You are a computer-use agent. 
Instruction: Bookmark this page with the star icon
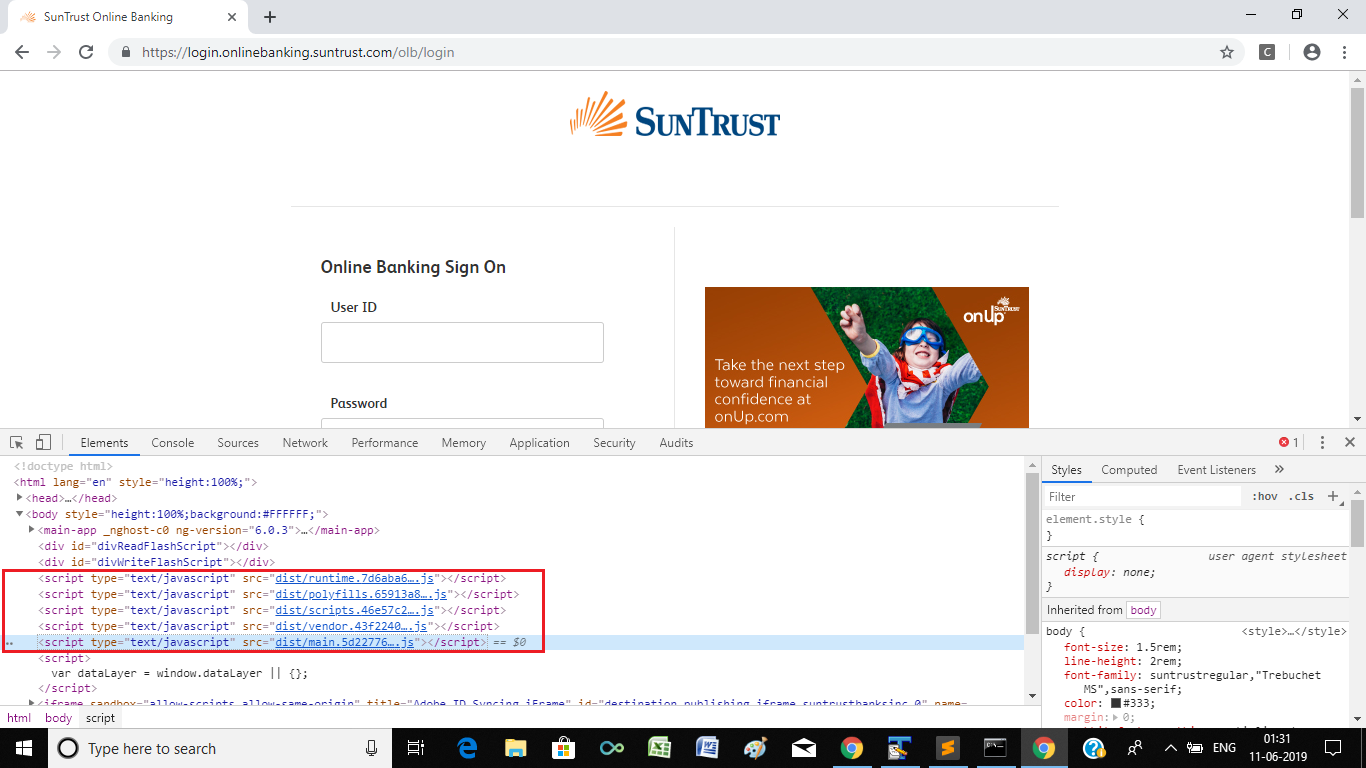point(1227,52)
